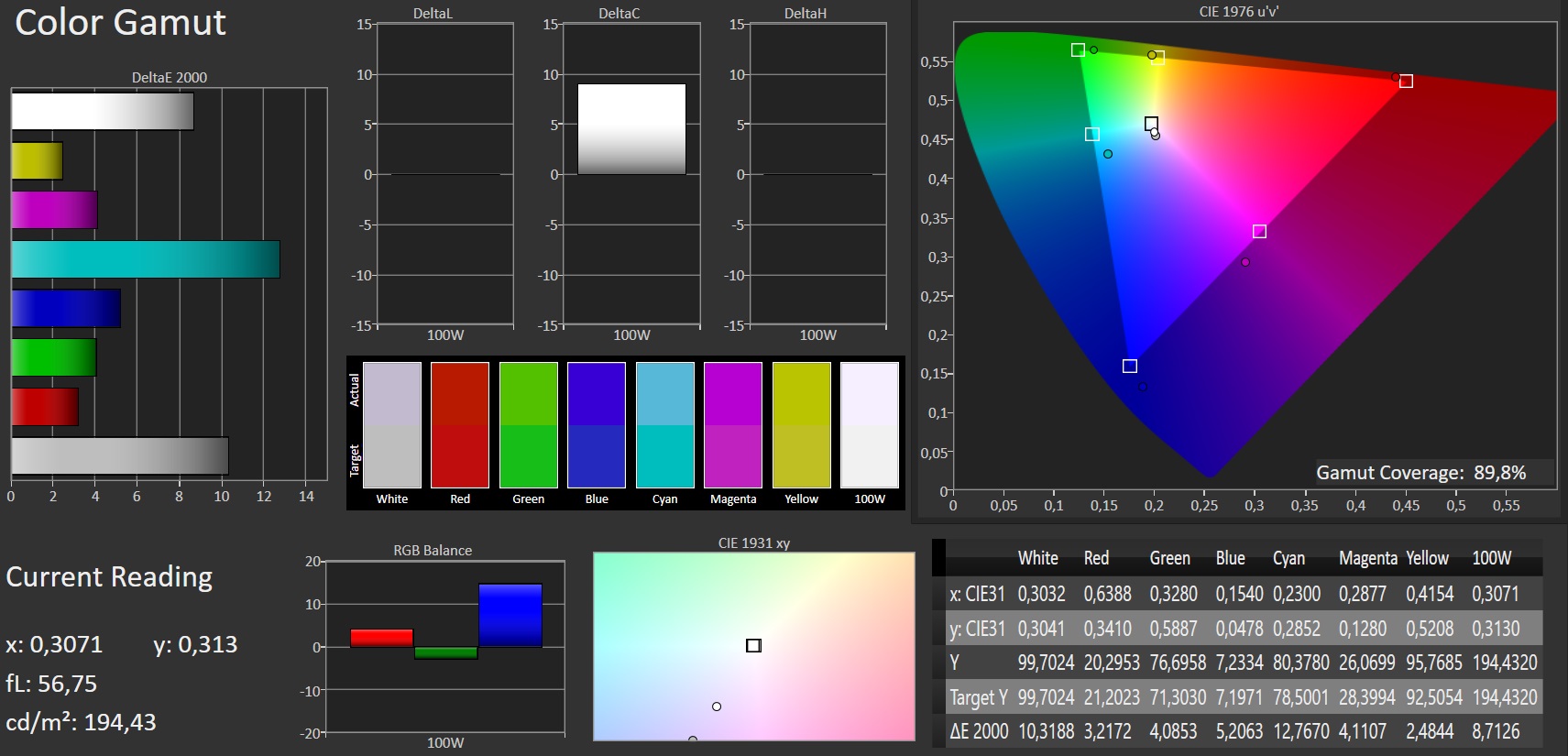Click the DeltaH chart title
1568x756 pixels.
(806, 13)
